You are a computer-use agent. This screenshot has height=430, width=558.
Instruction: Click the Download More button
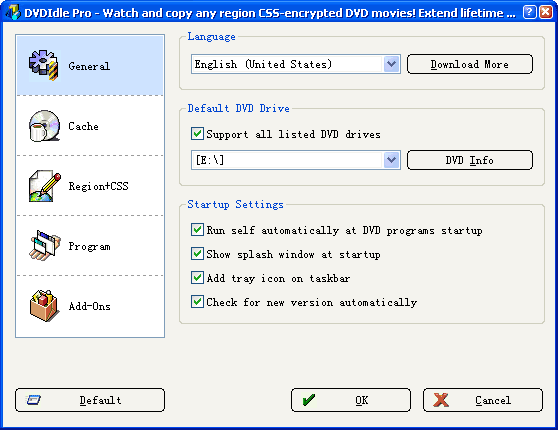pos(470,64)
